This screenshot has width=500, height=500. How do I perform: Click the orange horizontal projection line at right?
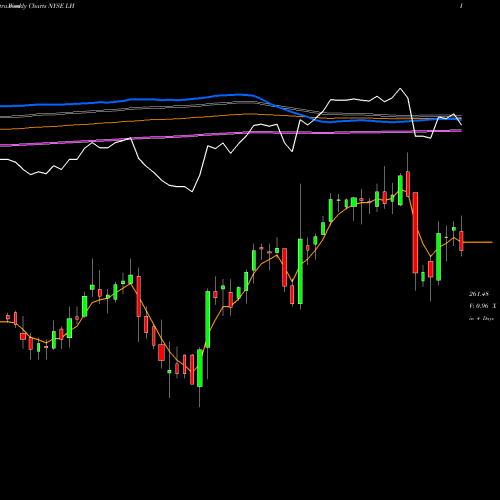pyautogui.click(x=478, y=242)
